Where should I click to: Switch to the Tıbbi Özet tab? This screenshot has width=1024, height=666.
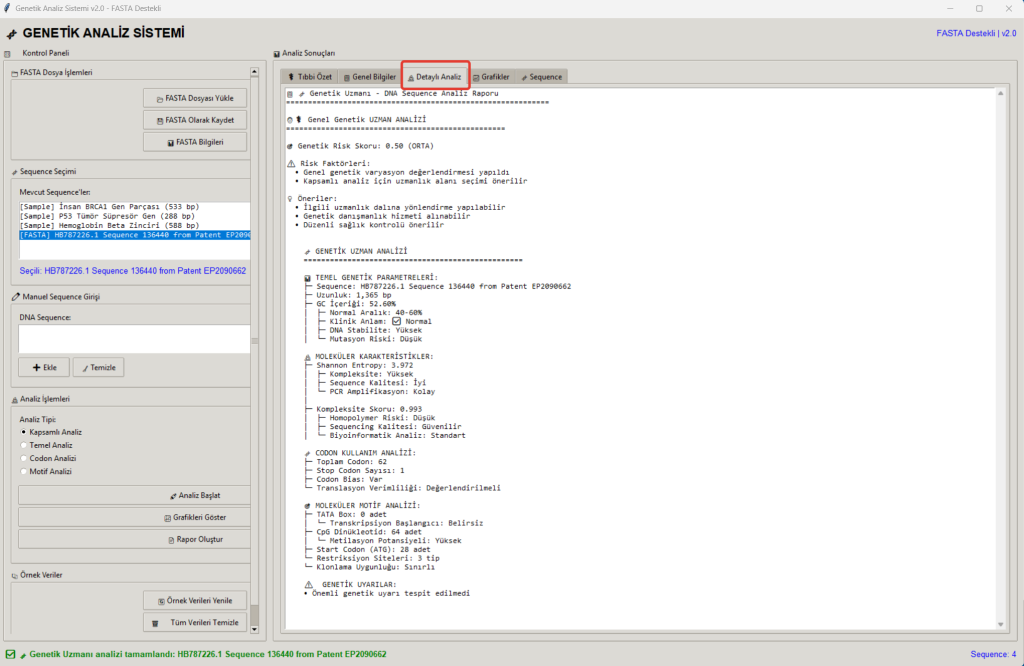tap(308, 76)
